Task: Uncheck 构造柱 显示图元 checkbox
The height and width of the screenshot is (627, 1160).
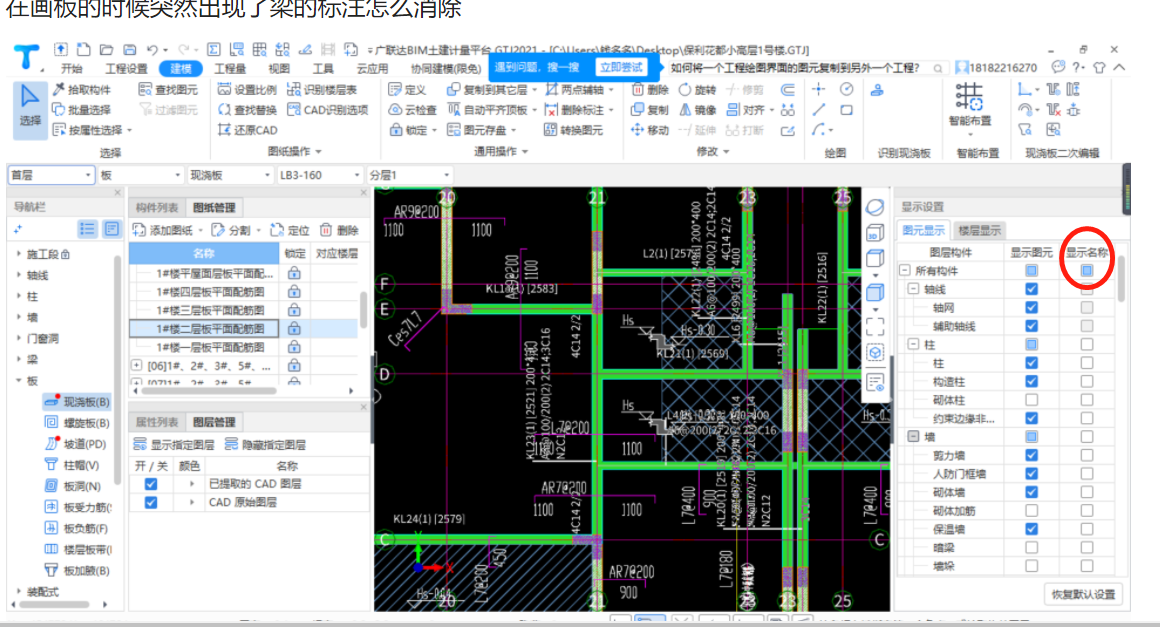Action: pyautogui.click(x=1031, y=382)
